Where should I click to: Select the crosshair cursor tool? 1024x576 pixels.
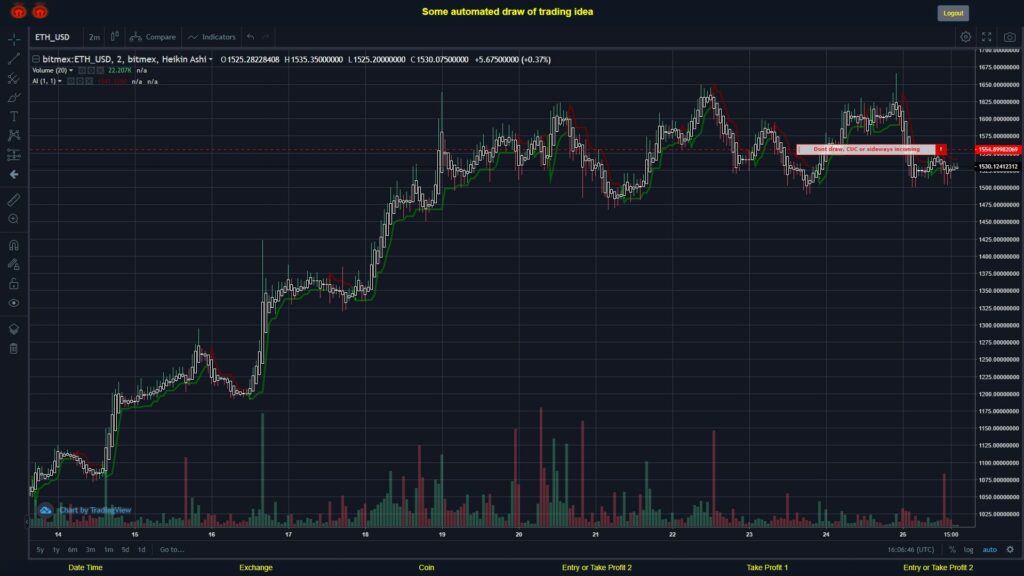click(x=14, y=40)
